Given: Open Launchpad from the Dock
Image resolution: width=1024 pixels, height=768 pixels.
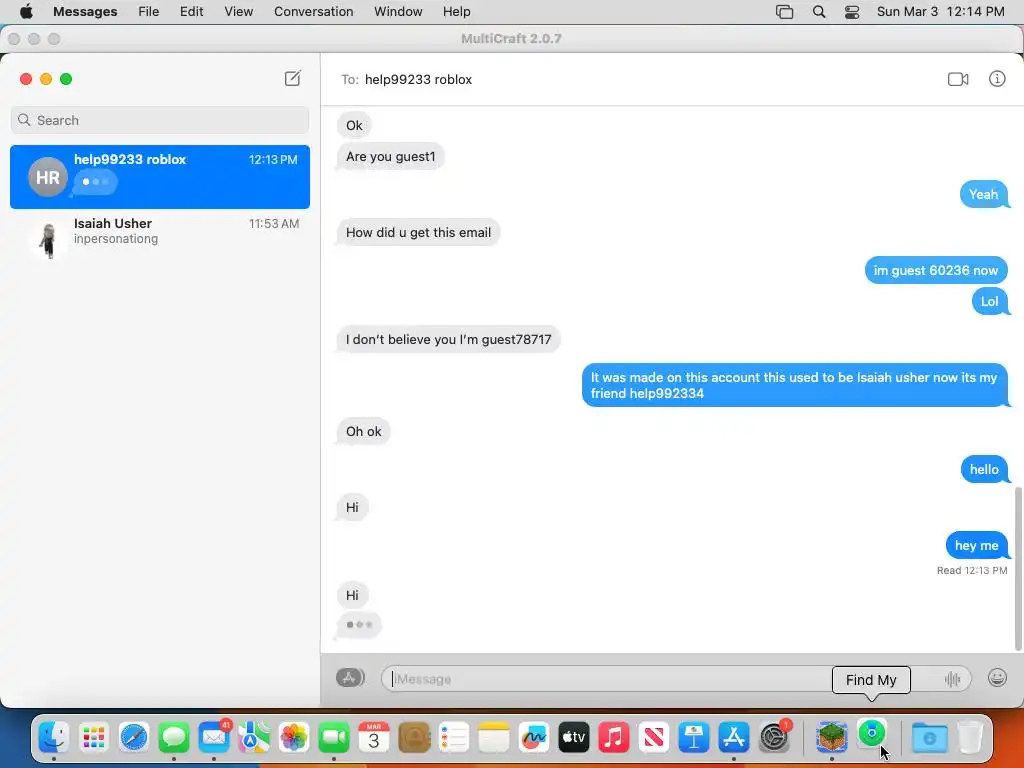Looking at the screenshot, I should [x=94, y=738].
